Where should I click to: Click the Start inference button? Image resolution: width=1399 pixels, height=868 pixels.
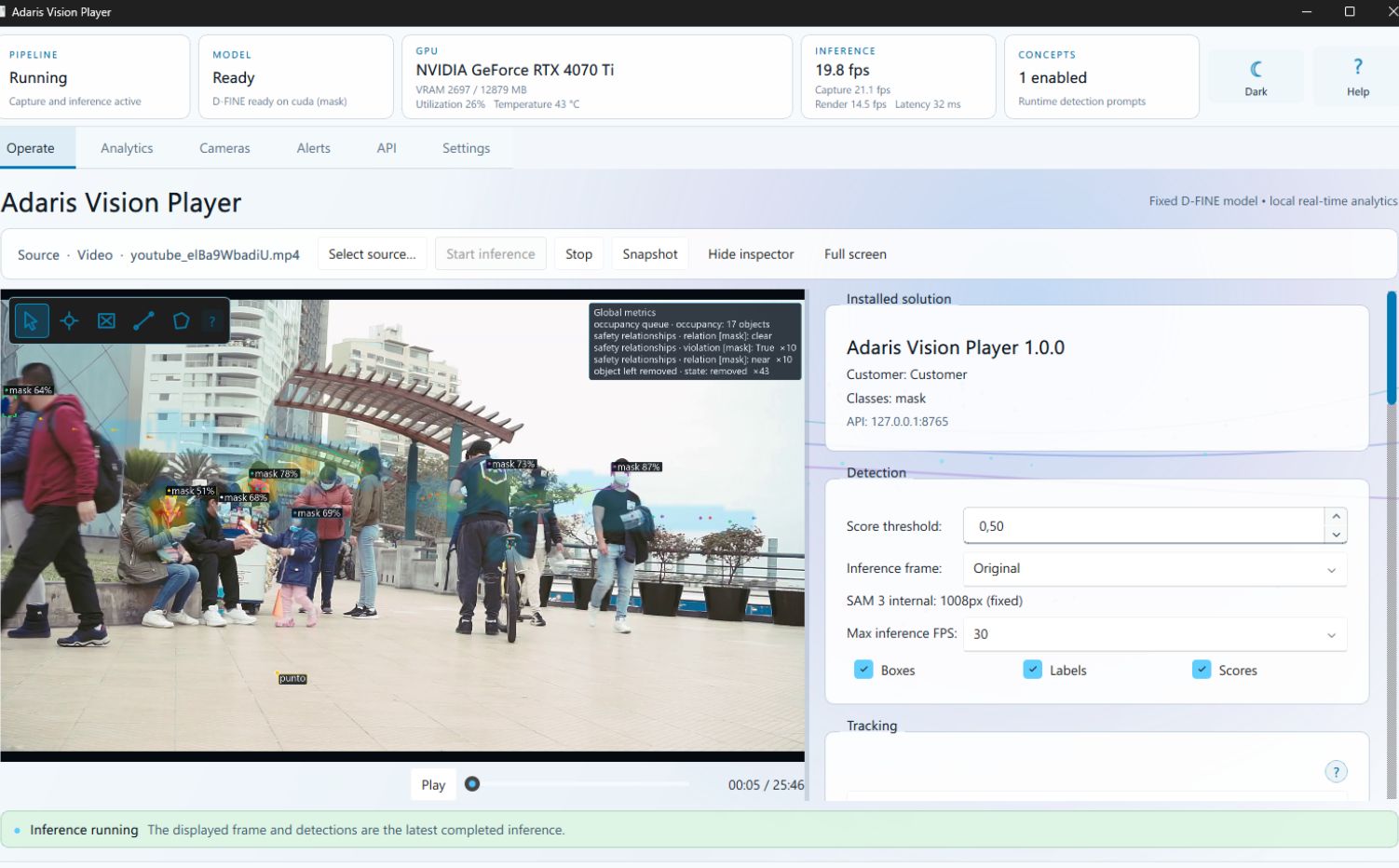coord(491,254)
